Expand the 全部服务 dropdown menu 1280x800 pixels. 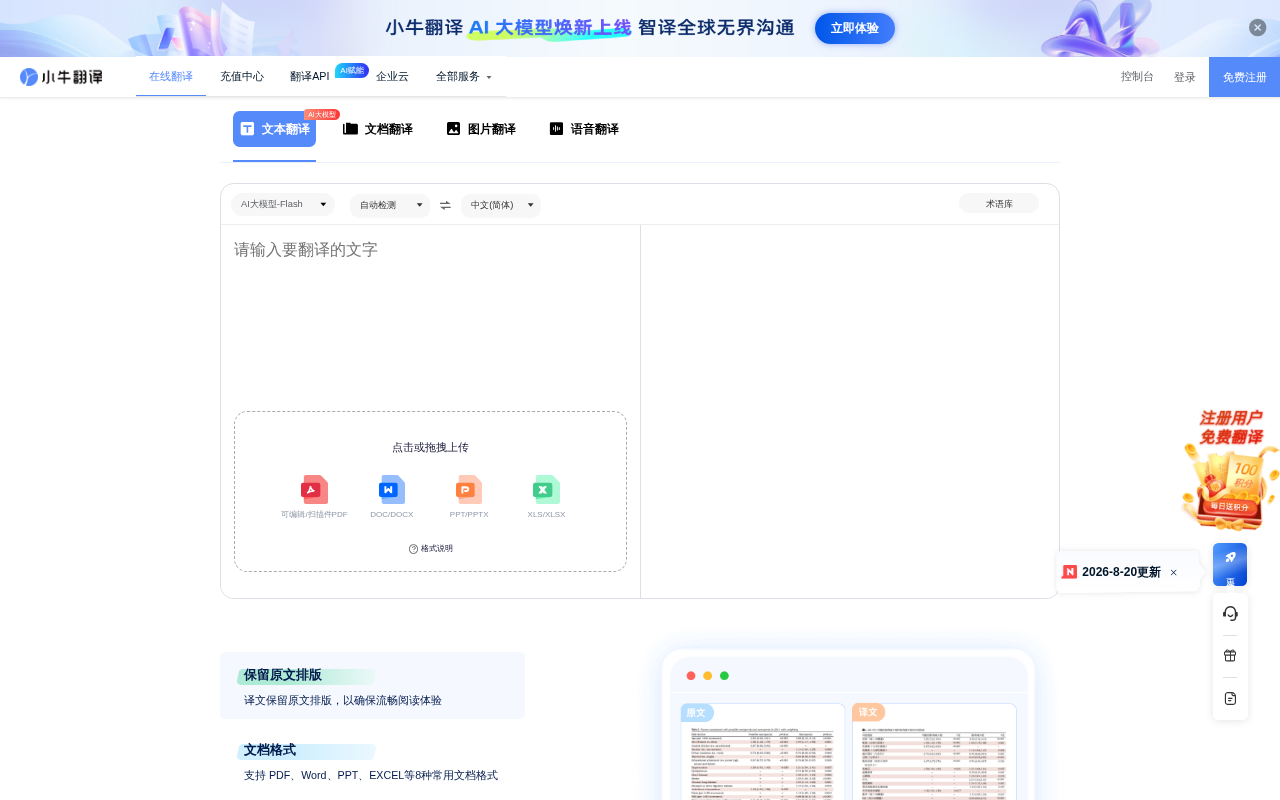point(464,77)
